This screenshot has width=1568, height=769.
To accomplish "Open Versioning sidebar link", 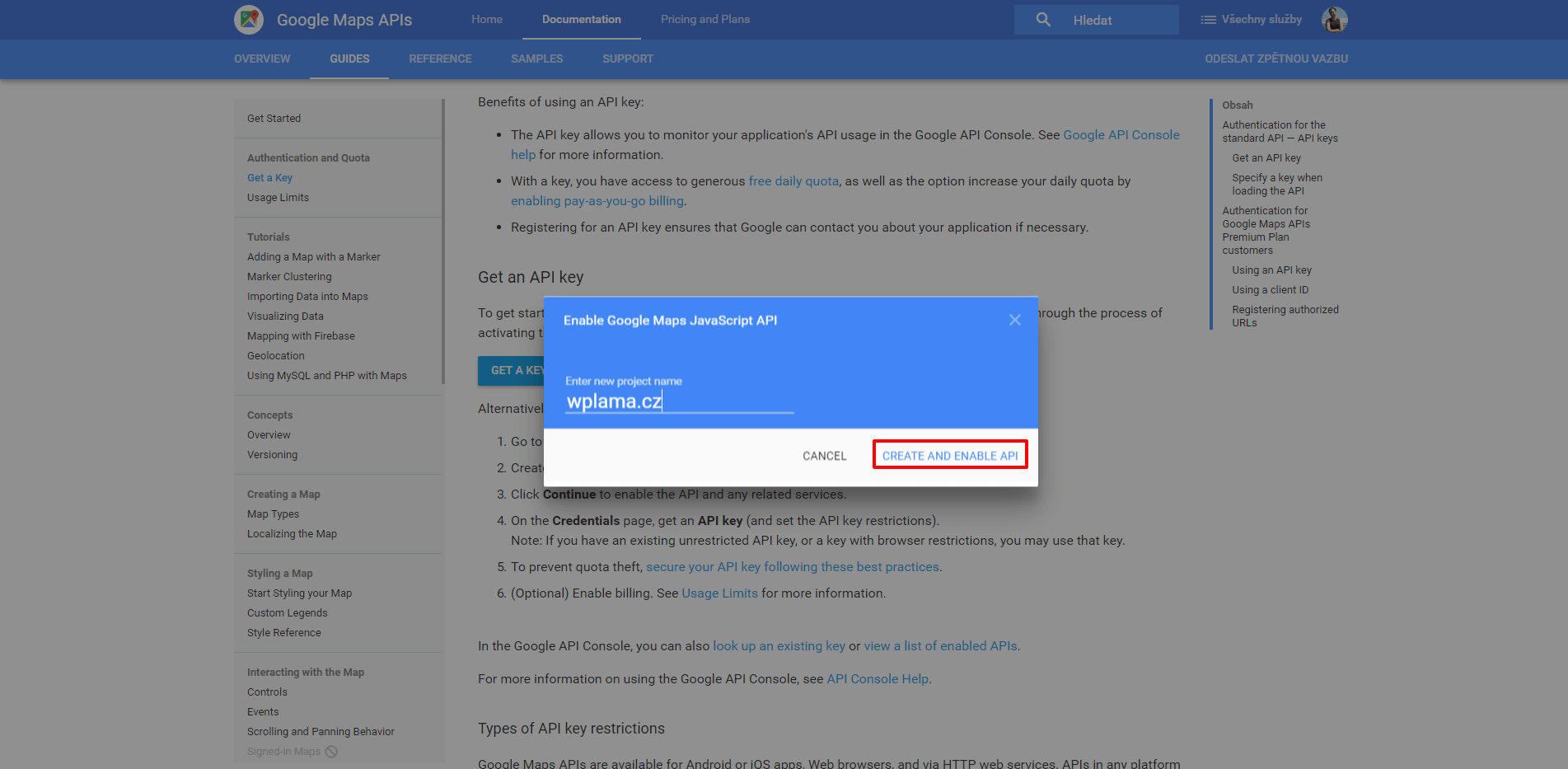I will tap(272, 454).
